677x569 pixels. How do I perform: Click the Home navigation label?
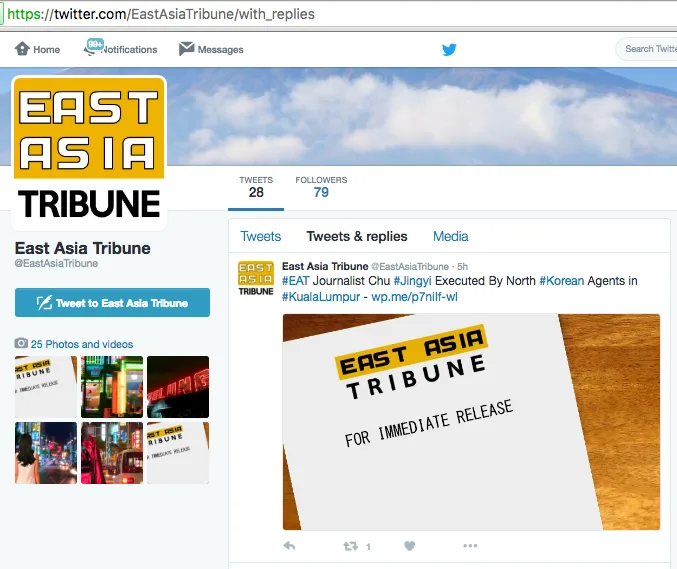47,49
